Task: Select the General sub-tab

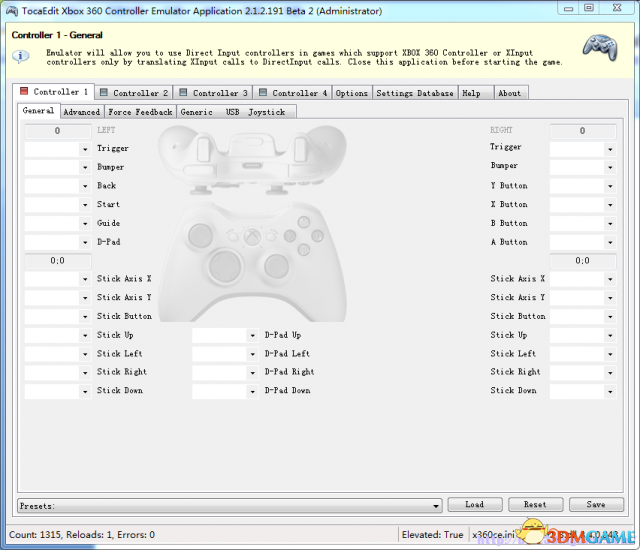Action: point(38,111)
